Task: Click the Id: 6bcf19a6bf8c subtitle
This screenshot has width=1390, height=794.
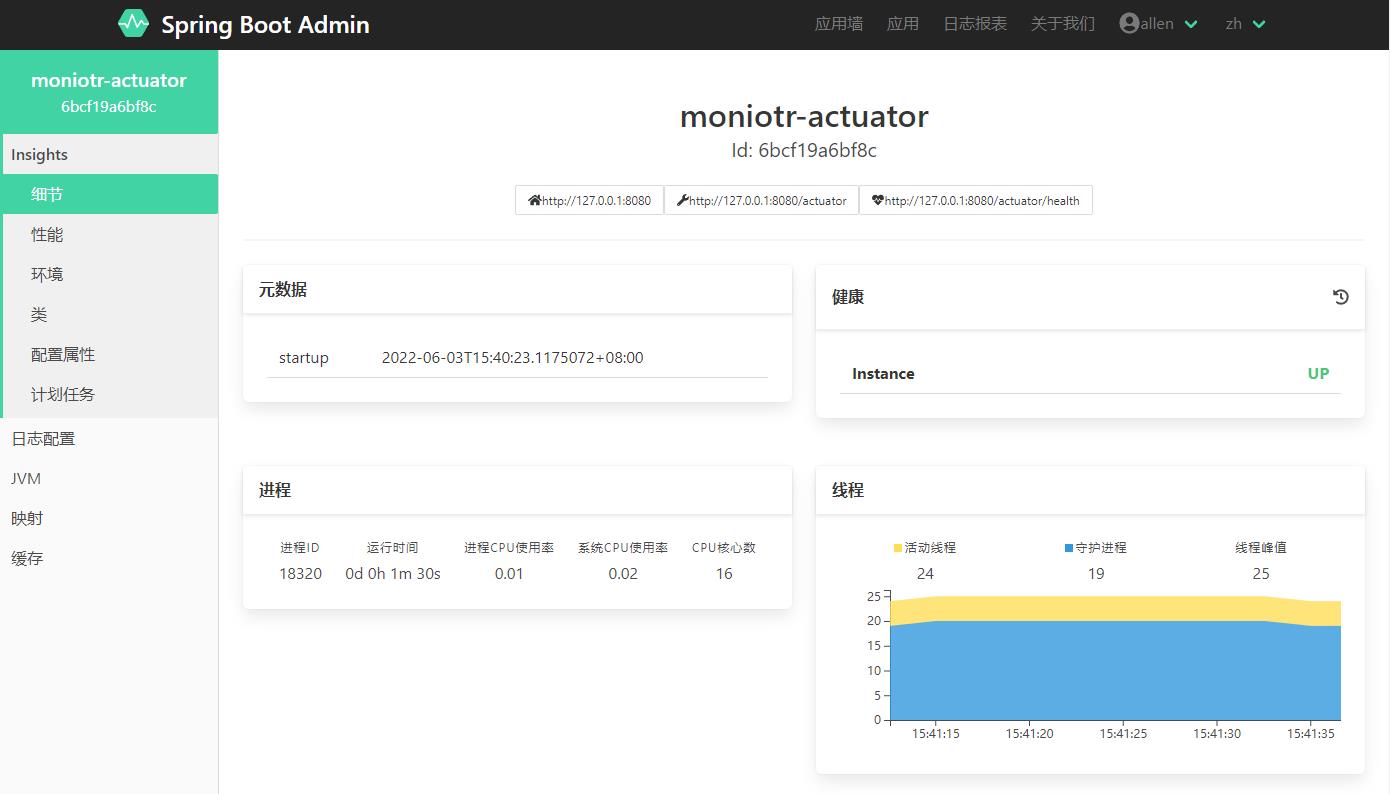Action: [x=804, y=151]
